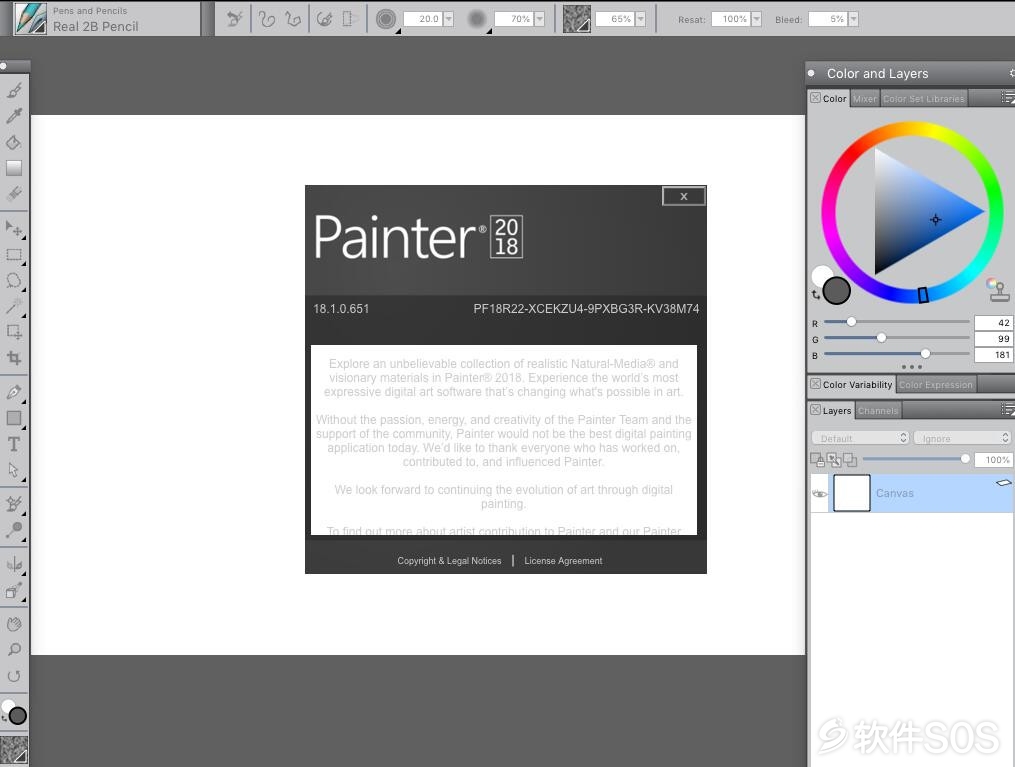Switch to the Color Set Libraries tab
The height and width of the screenshot is (767, 1015).
point(924,99)
